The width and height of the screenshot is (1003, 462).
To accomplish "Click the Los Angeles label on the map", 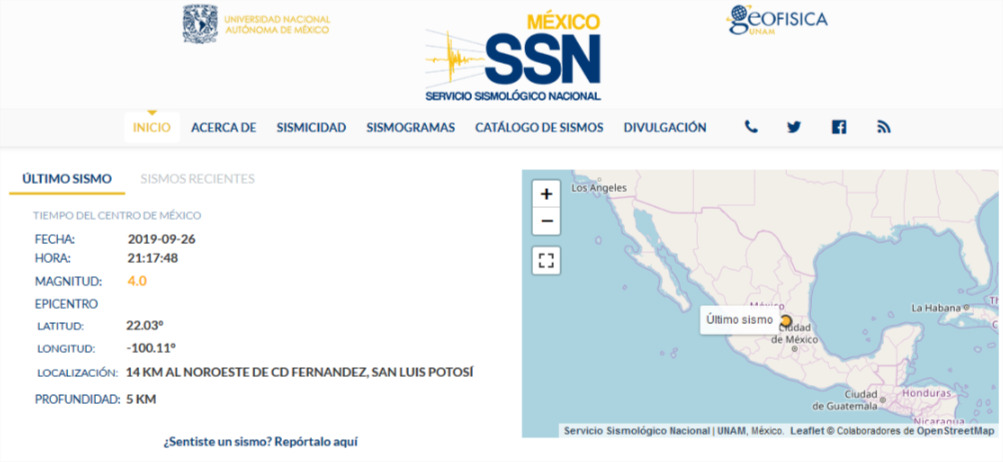I will (x=599, y=188).
